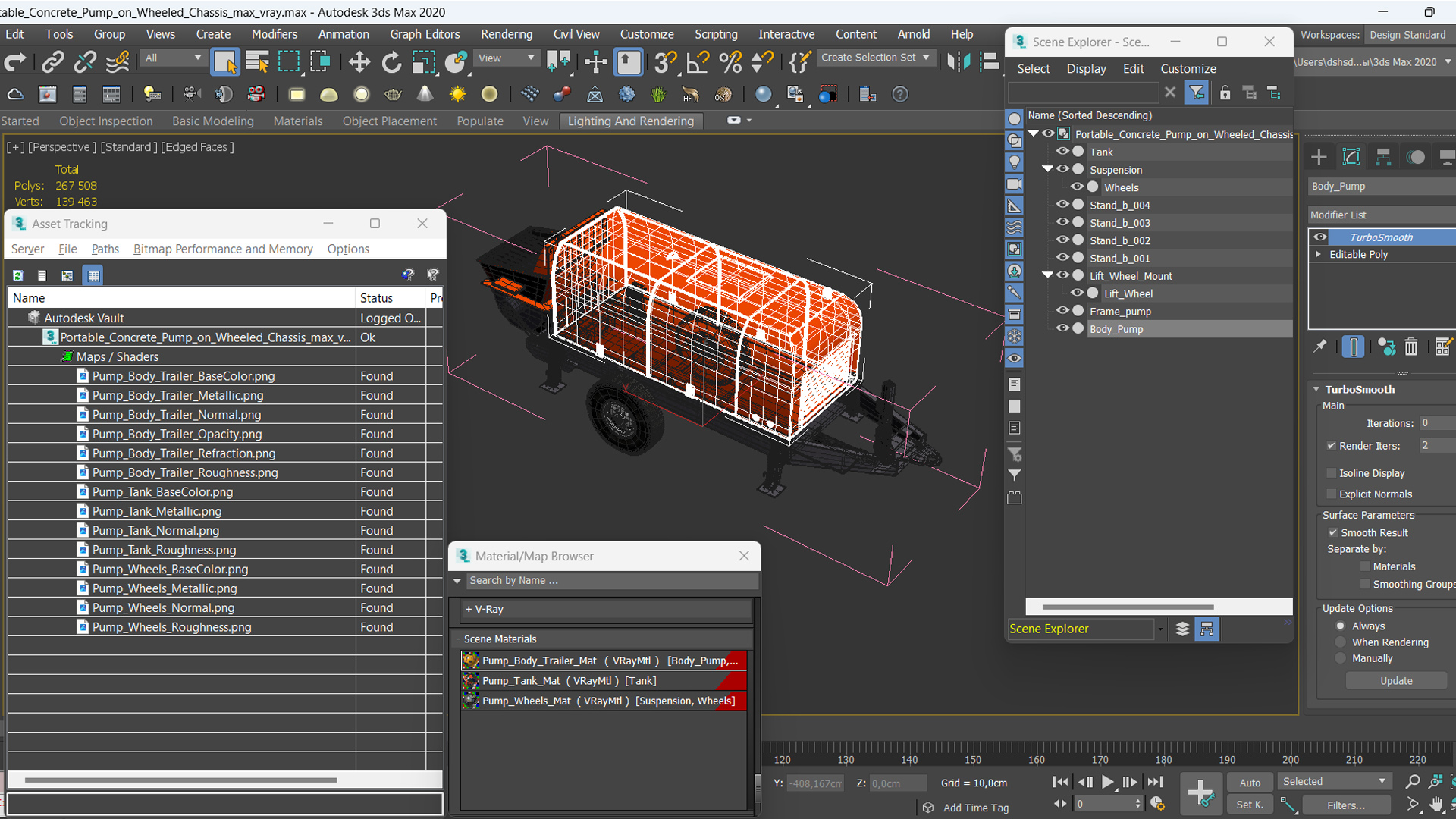The width and height of the screenshot is (1456, 819).
Task: Click the Filters... button
Action: [x=1345, y=805]
